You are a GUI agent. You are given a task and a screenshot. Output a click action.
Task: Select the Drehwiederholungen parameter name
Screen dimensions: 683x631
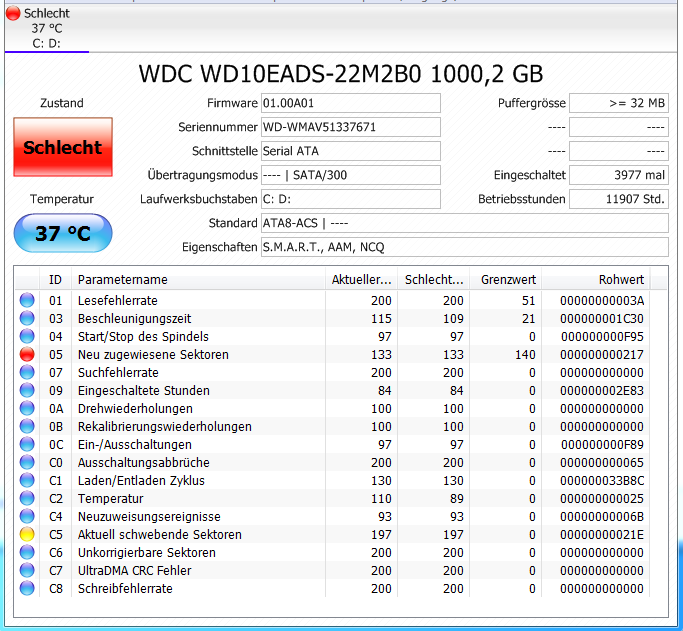[135, 408]
